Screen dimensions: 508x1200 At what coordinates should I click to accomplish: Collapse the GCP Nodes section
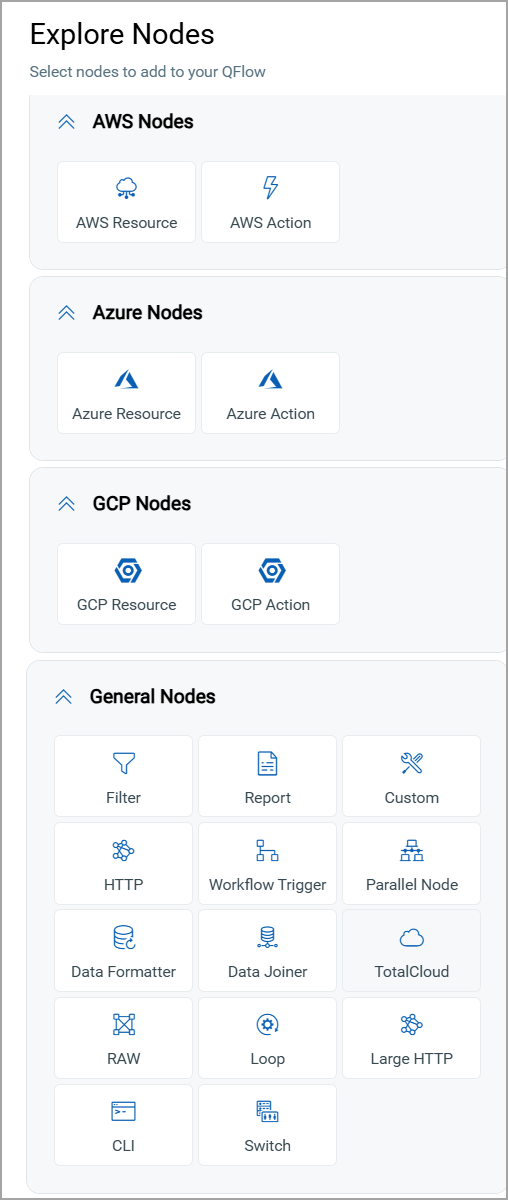[x=67, y=504]
